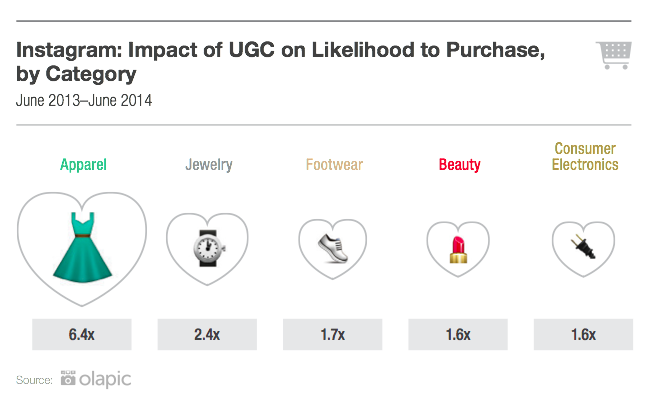
Task: Click the shopping cart icon
Action: coord(614,55)
